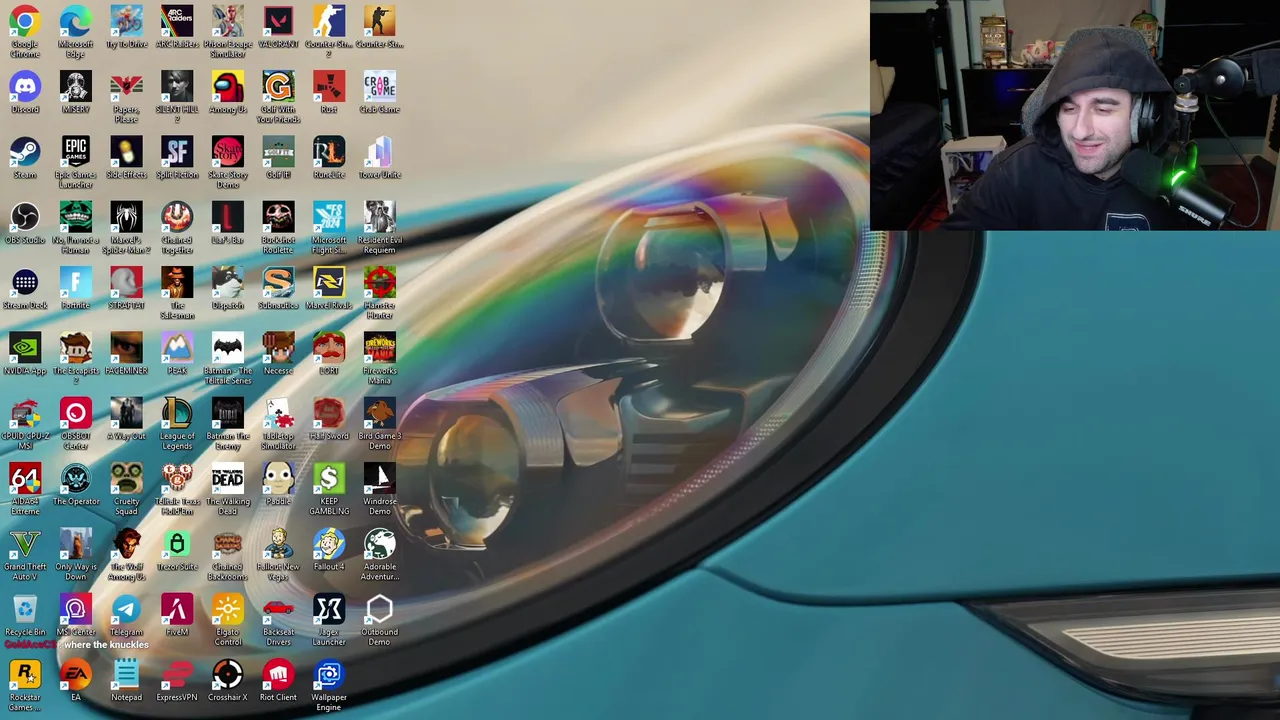Select The Salesman game icon
Viewport: 1280px width, 720px height.
pos(177,283)
